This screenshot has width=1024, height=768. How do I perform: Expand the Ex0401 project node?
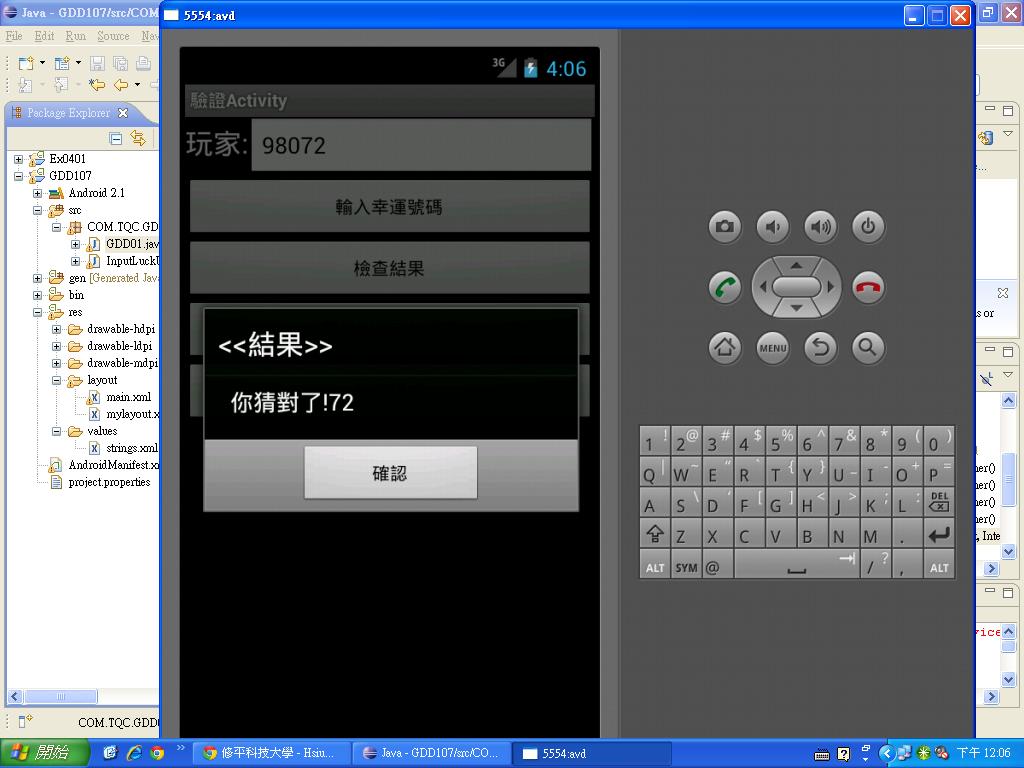point(18,159)
